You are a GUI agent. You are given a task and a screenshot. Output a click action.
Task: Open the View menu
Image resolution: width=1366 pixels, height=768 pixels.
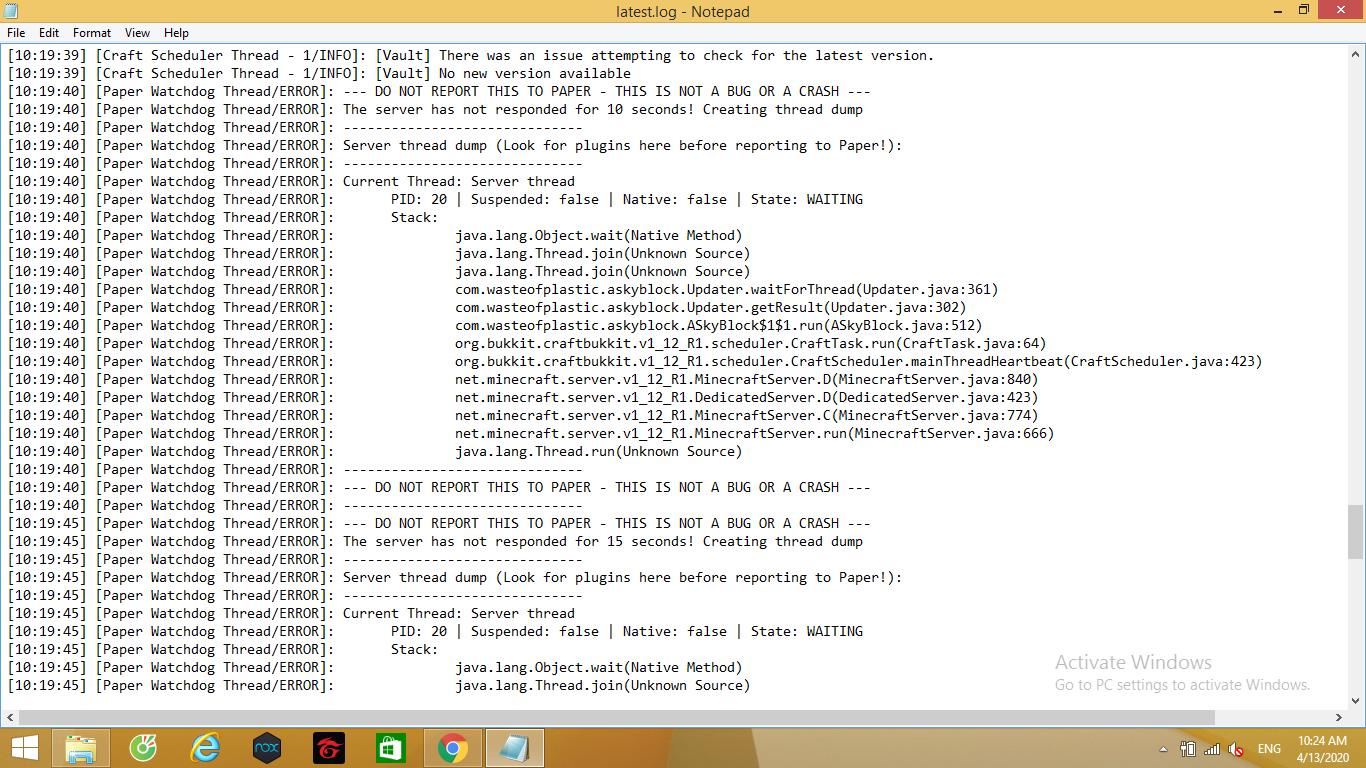pyautogui.click(x=138, y=33)
